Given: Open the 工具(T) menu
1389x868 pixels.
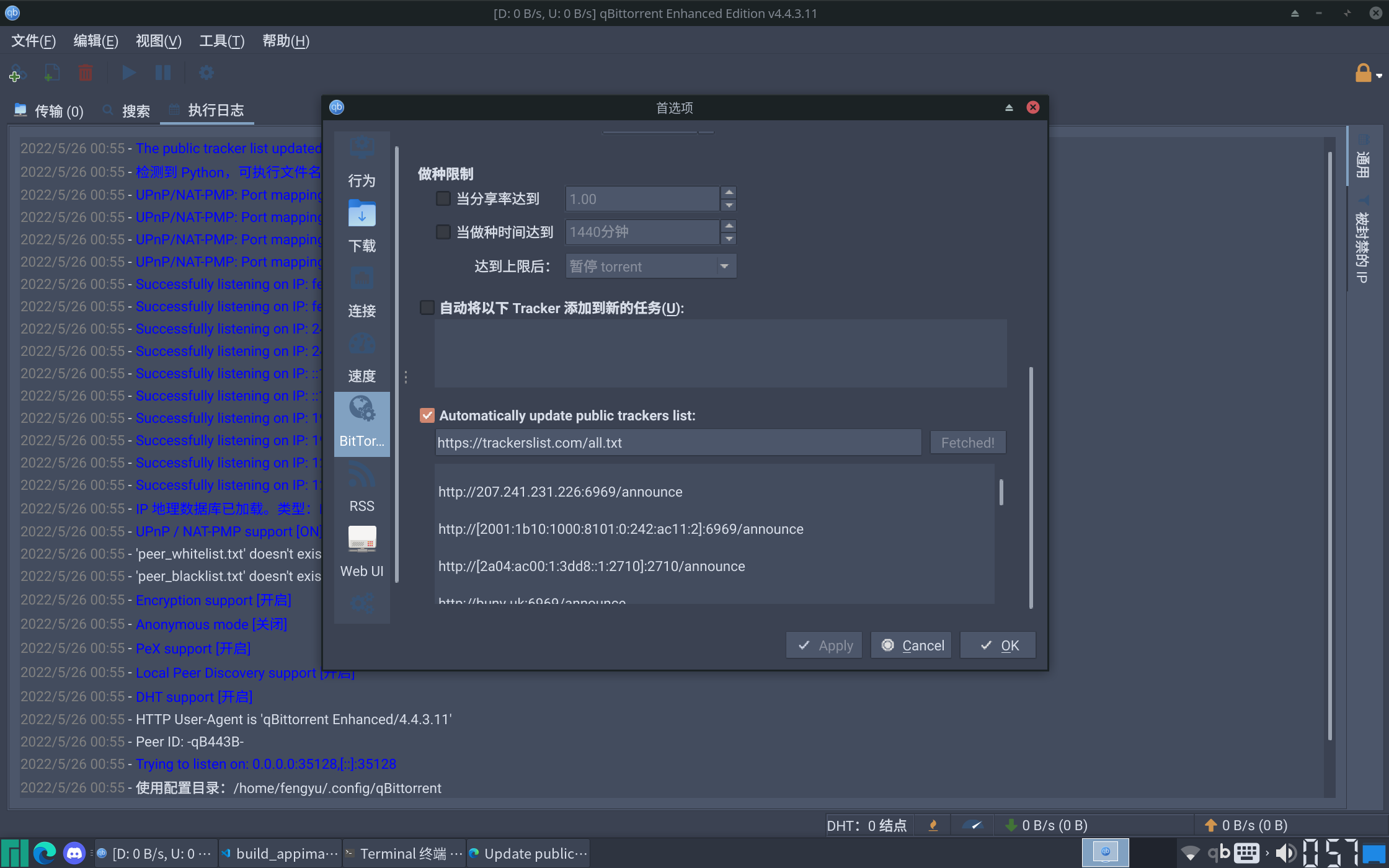Looking at the screenshot, I should 221,41.
